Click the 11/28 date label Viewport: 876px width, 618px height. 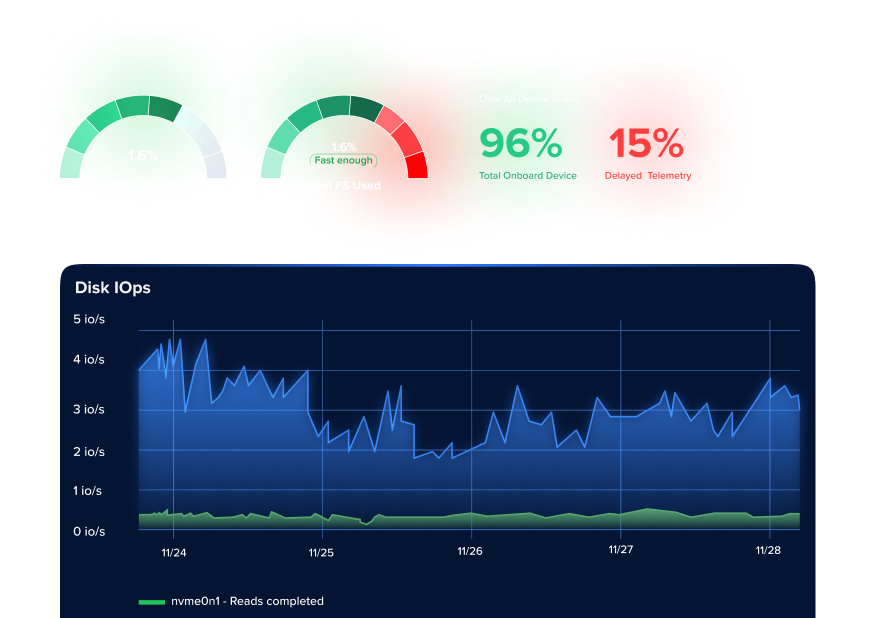[768, 550]
